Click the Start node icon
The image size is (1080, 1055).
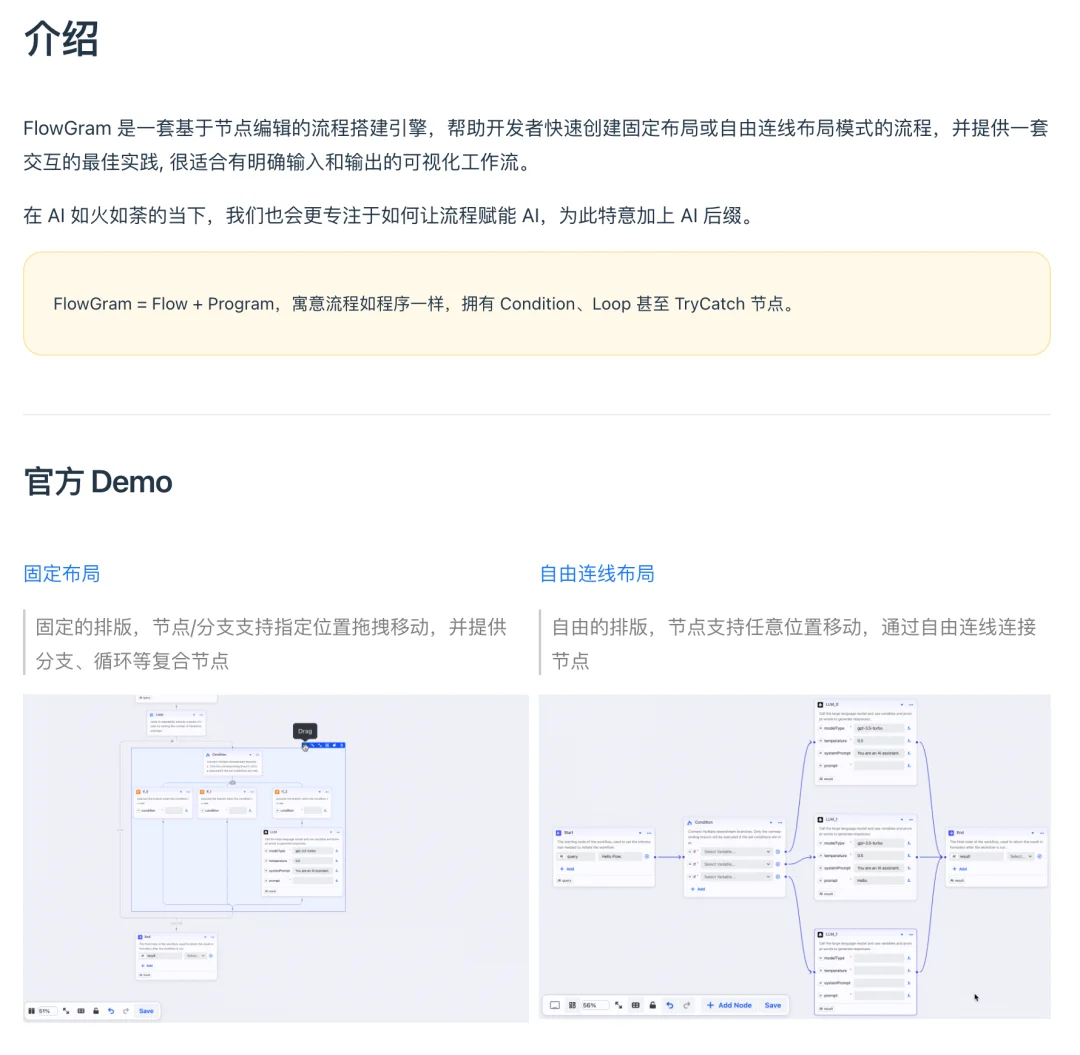pyautogui.click(x=559, y=833)
